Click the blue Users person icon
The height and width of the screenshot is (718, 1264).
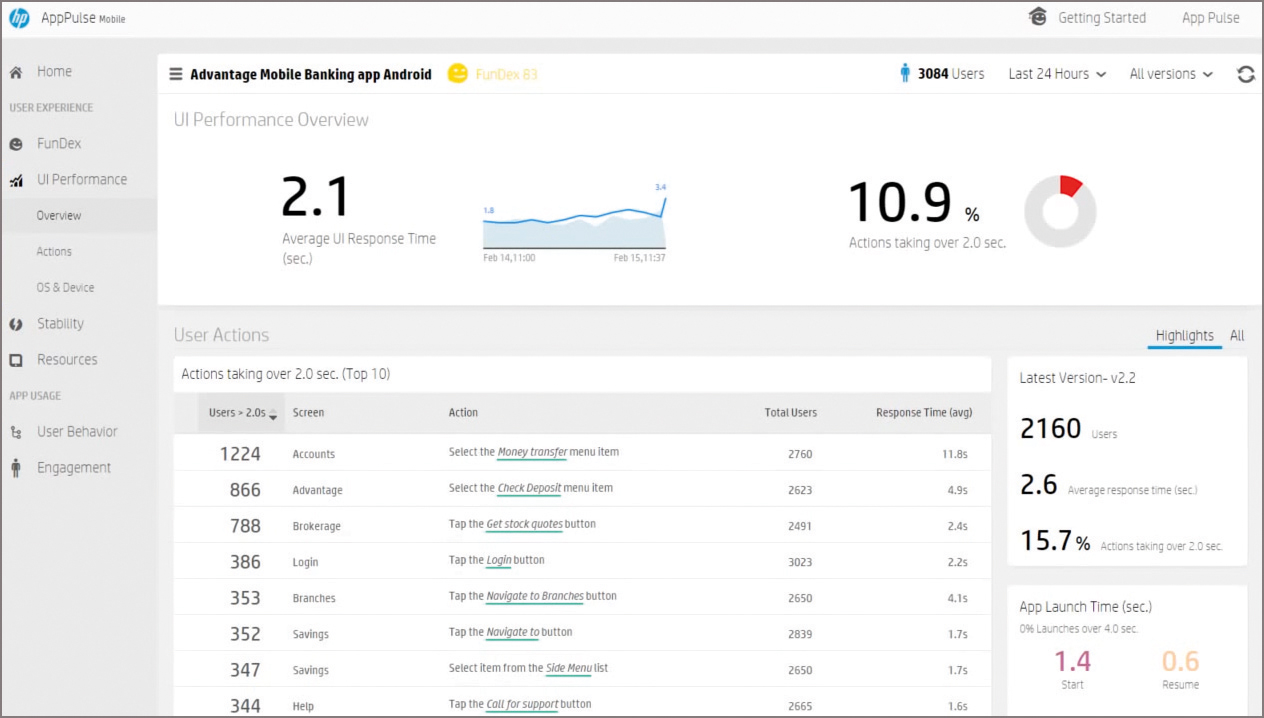(905, 73)
